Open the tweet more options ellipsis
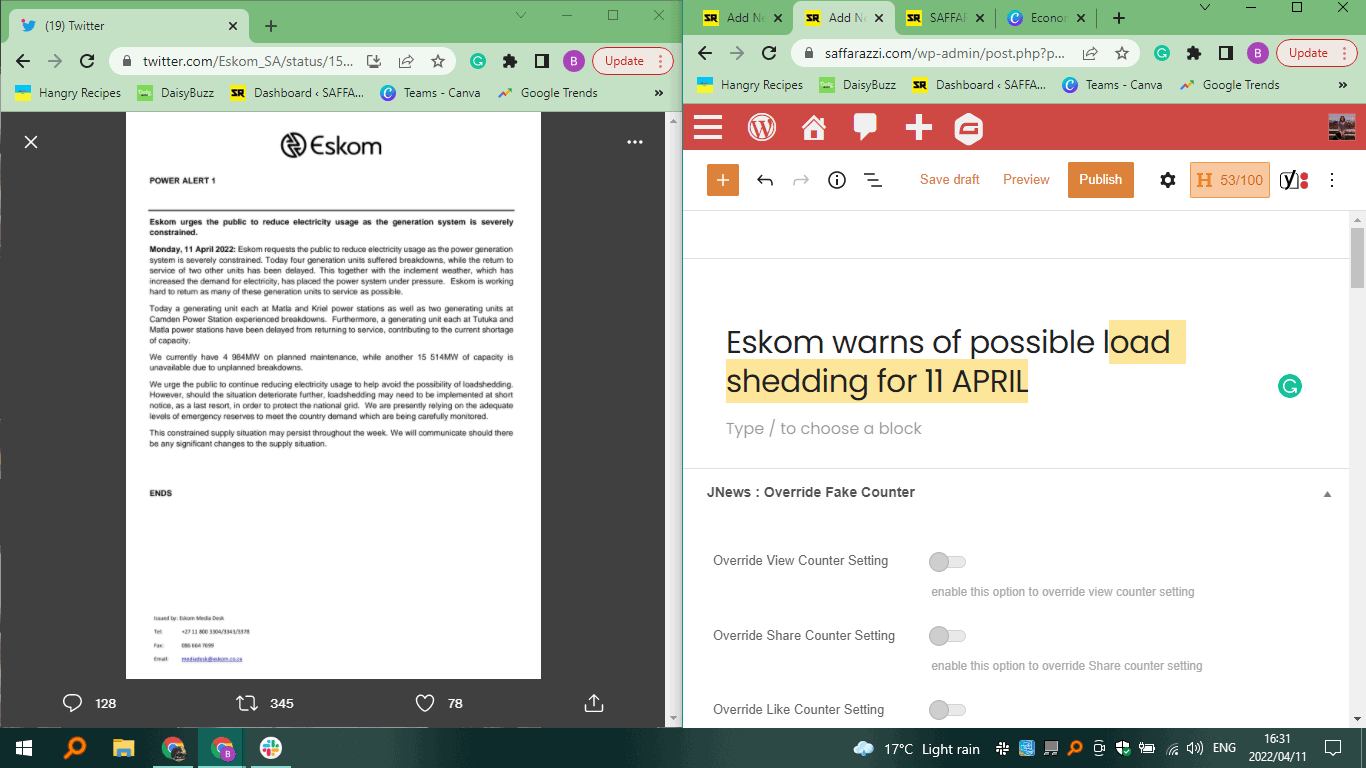This screenshot has height=768, width=1366. pyautogui.click(x=635, y=142)
